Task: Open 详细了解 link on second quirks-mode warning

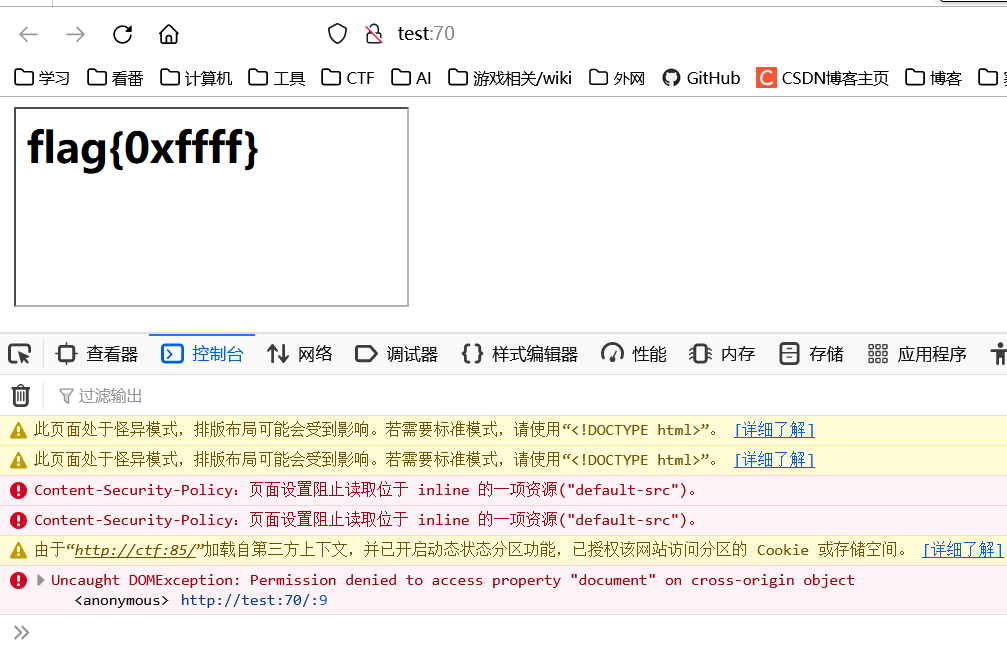Action: [x=775, y=460]
